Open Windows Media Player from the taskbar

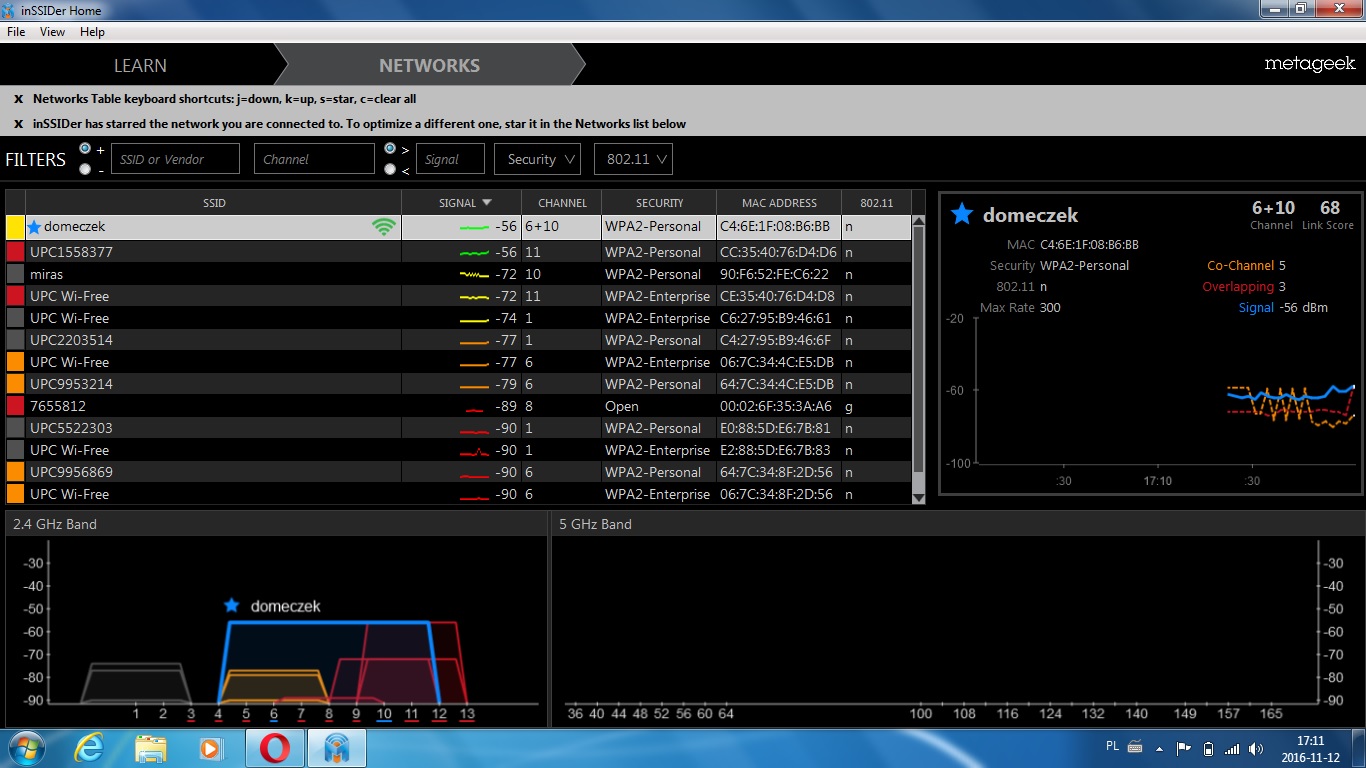[x=210, y=748]
